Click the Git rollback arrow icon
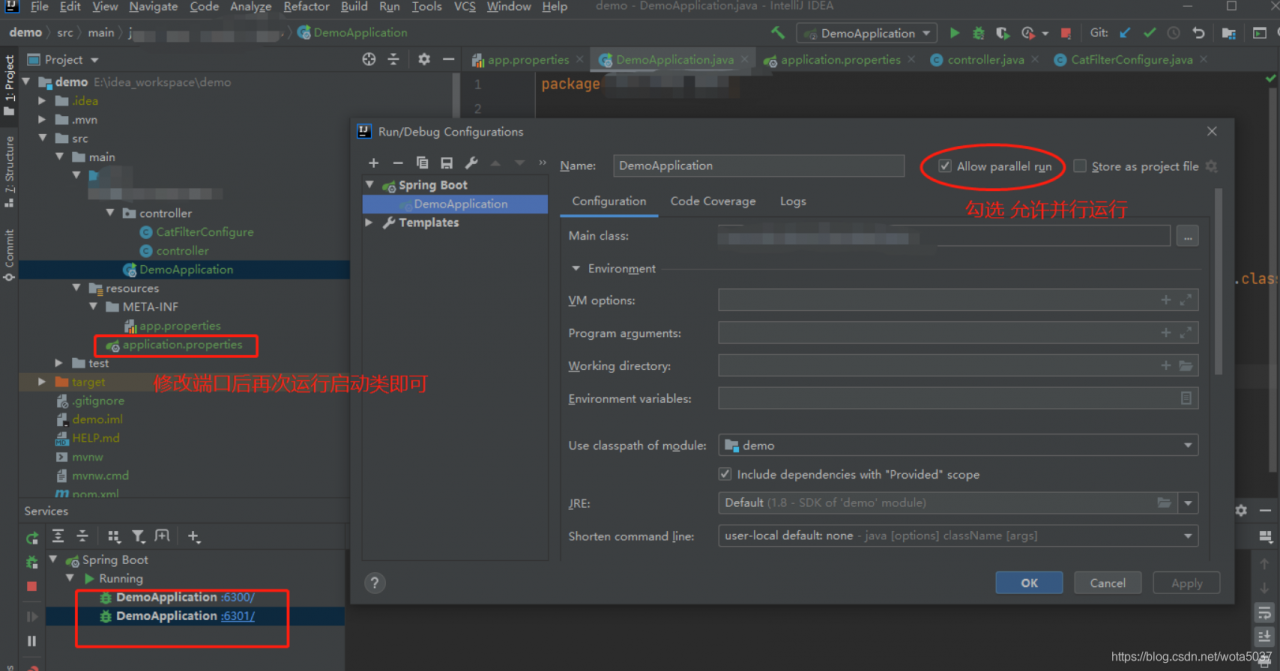 click(x=1198, y=33)
